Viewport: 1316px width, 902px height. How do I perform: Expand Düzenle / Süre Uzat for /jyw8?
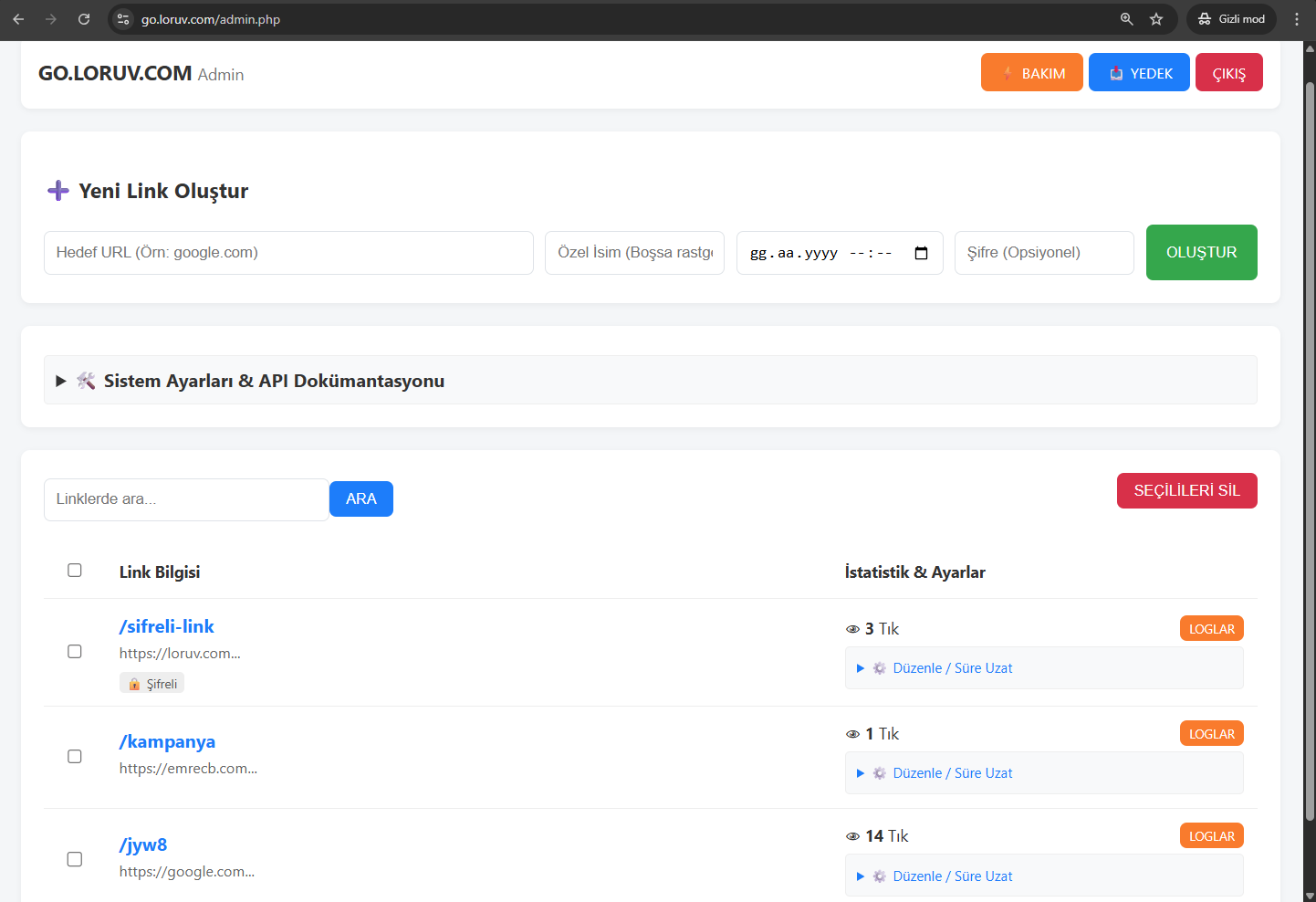click(952, 876)
